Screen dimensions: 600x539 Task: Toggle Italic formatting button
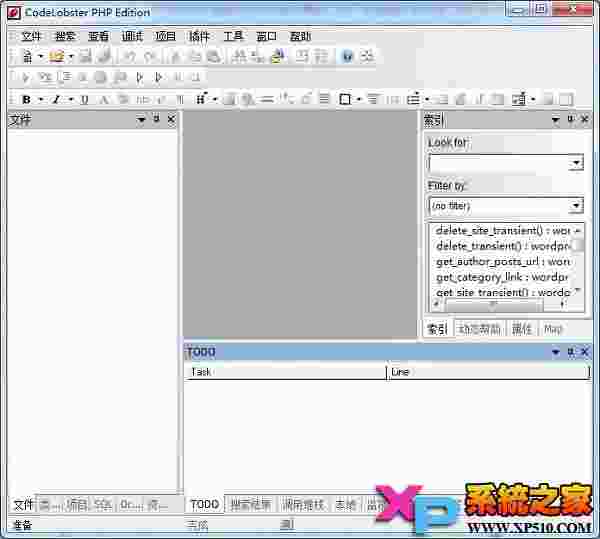coord(56,99)
